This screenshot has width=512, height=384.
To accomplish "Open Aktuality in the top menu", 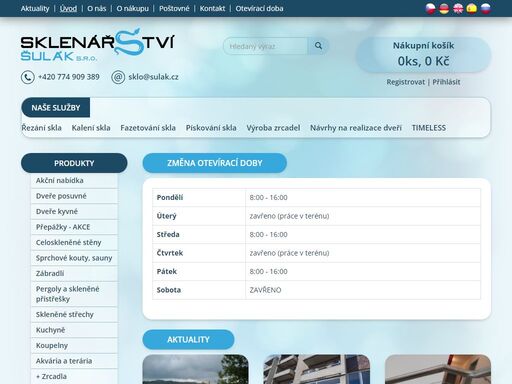I will coord(35,9).
